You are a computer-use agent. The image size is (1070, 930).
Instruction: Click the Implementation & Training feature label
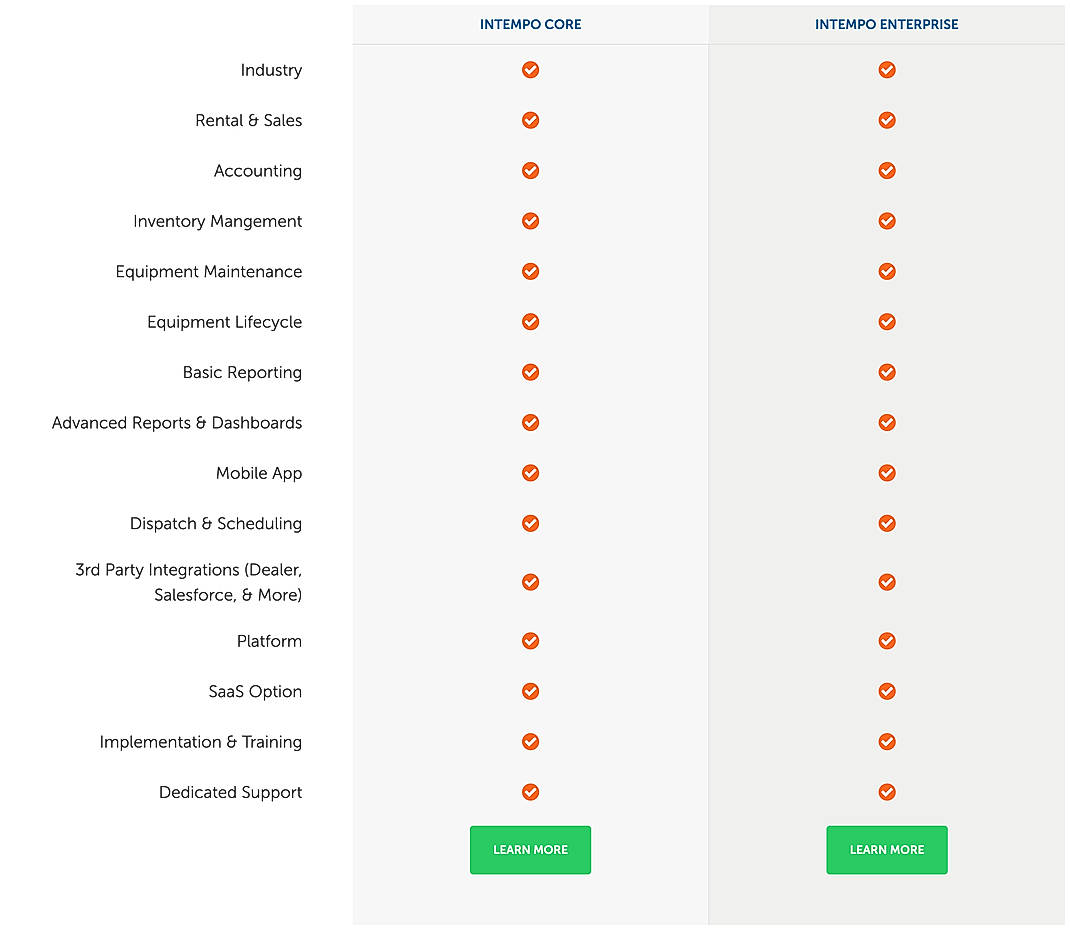click(201, 742)
